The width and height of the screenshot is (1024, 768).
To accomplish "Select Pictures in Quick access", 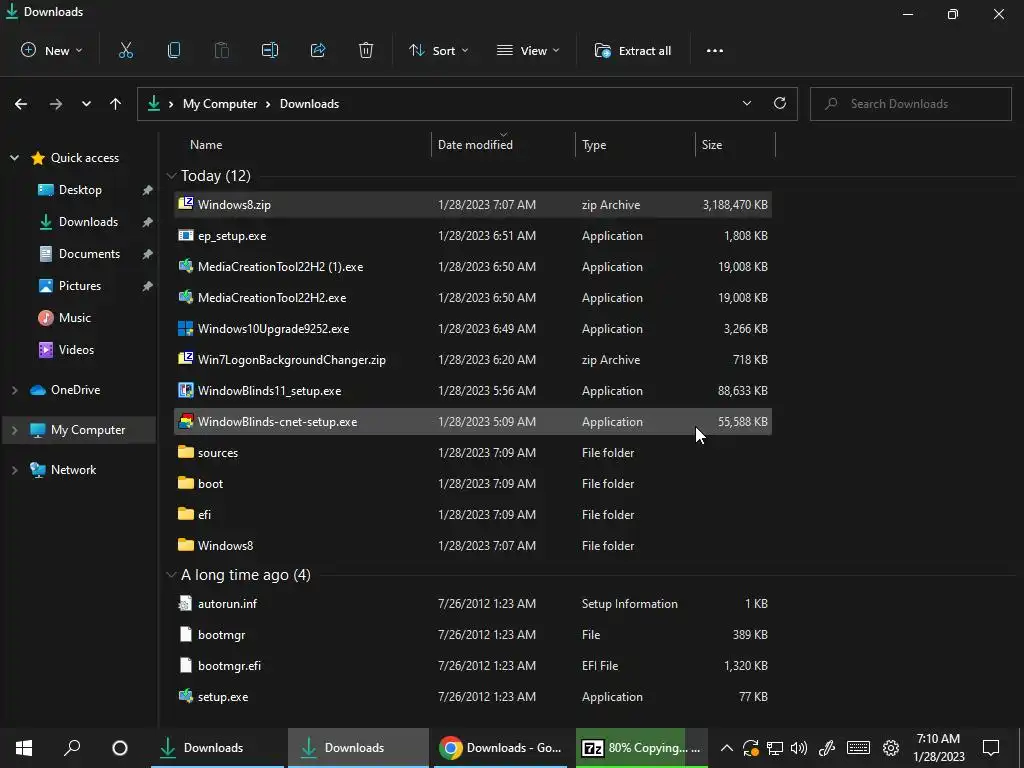I will pos(80,285).
